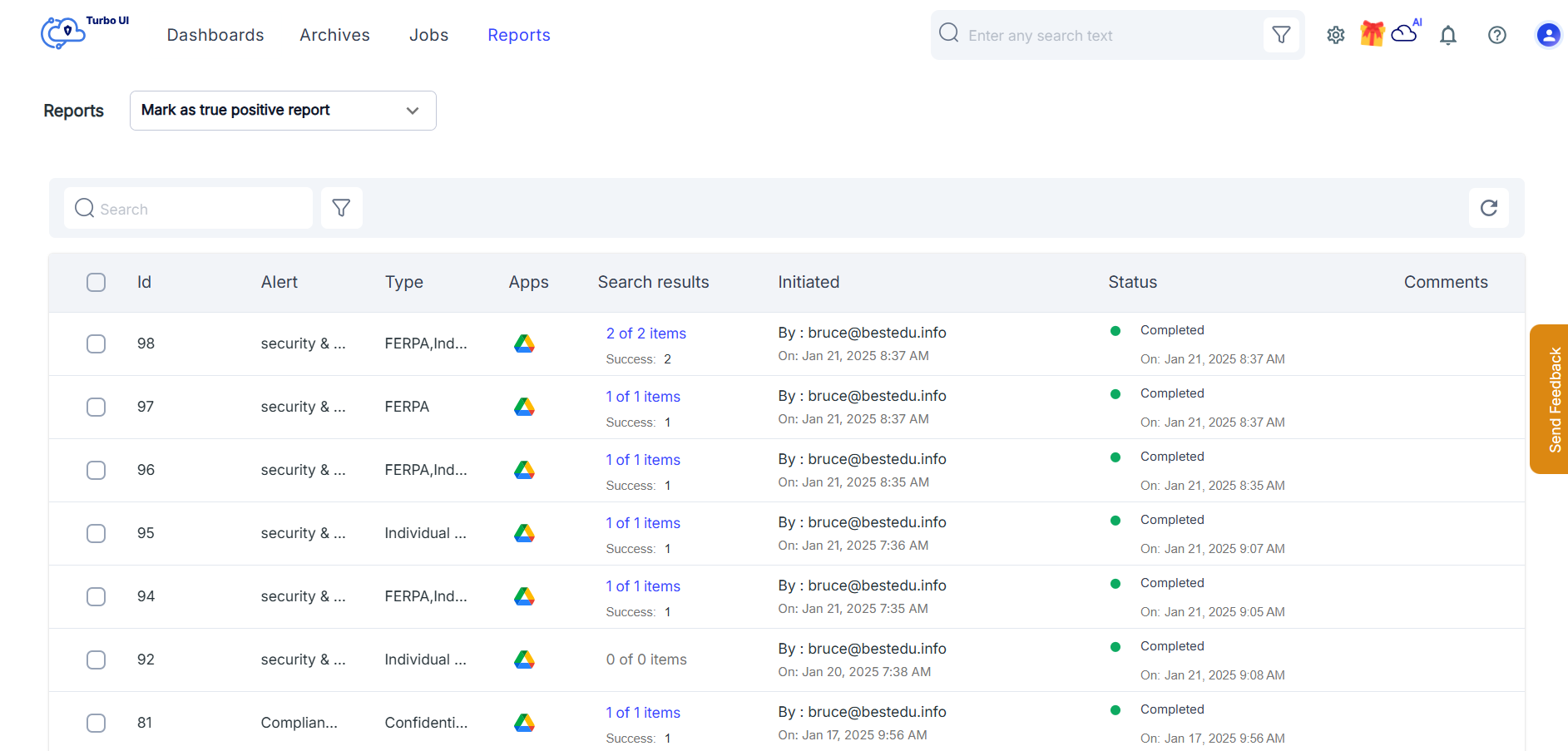Refresh the reports list
The width and height of the screenshot is (1568, 751).
1489,208
